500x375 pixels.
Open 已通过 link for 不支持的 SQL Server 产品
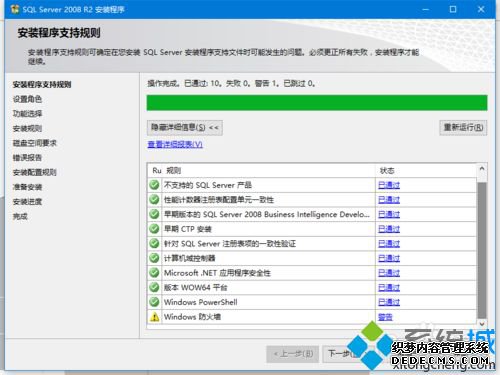pos(389,185)
